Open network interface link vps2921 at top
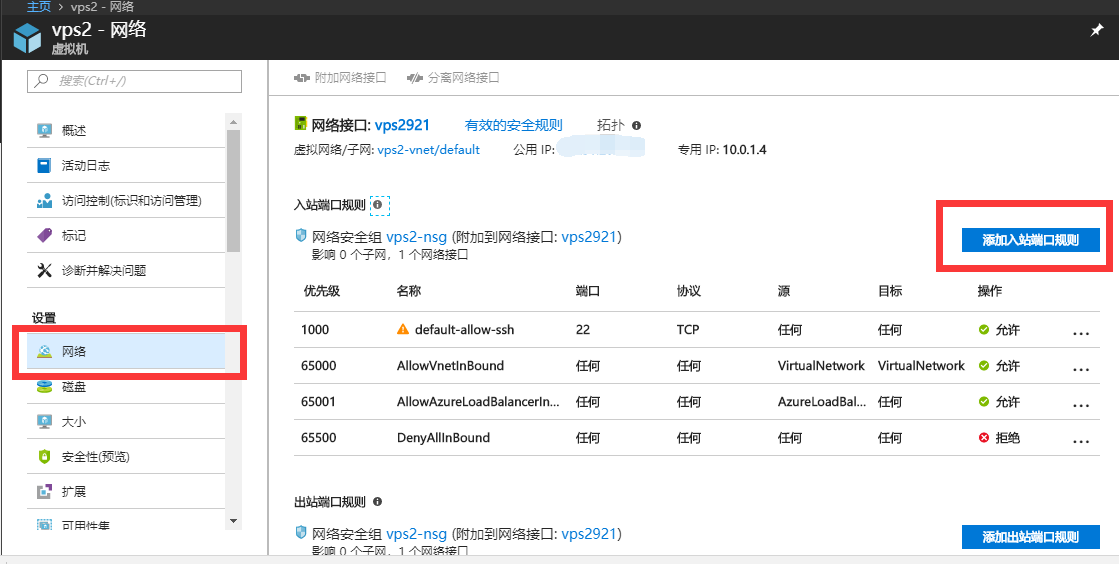 click(402, 125)
